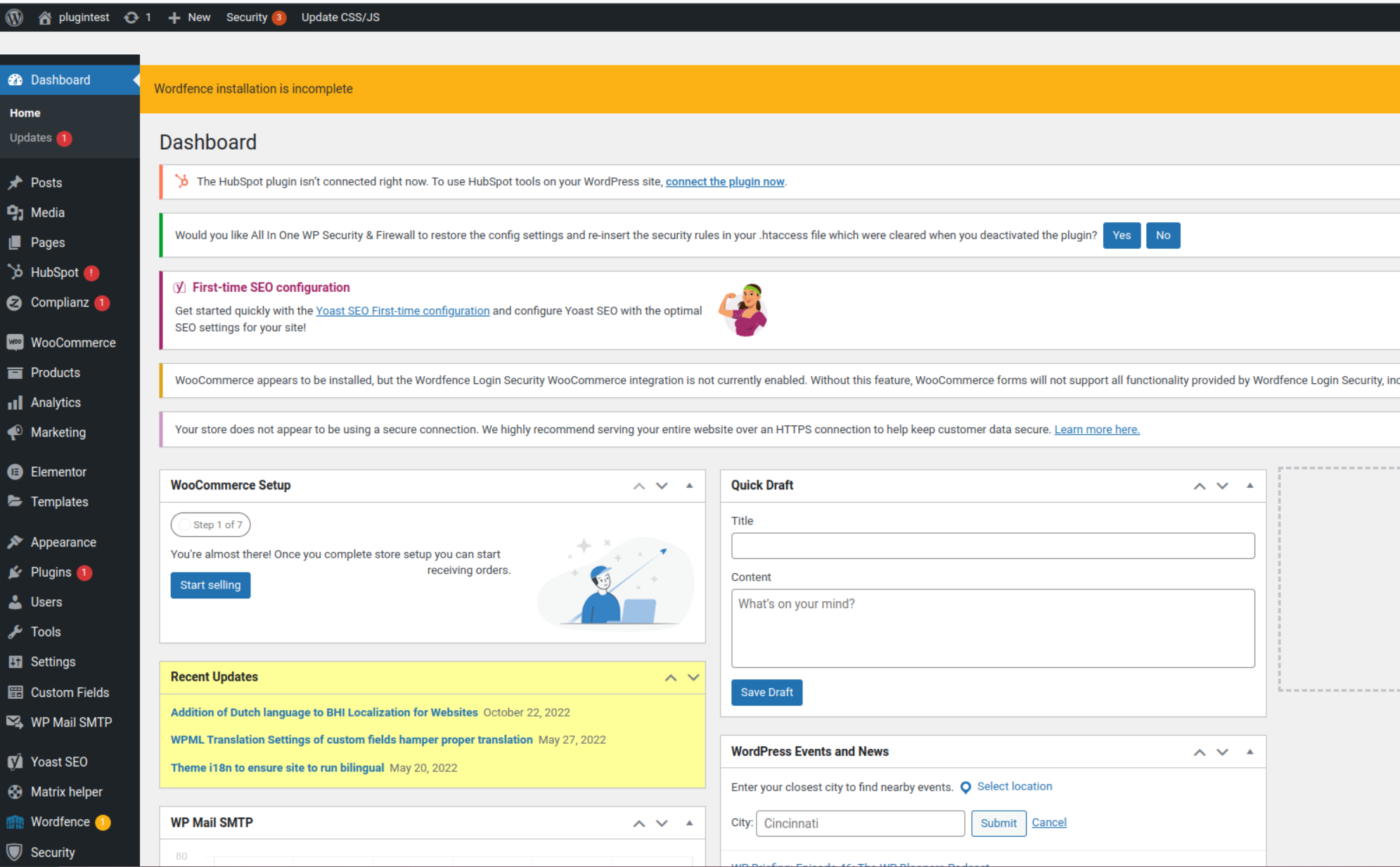Collapse the WooCommerce Setup widget
This screenshot has width=1400, height=867.
[x=690, y=486]
